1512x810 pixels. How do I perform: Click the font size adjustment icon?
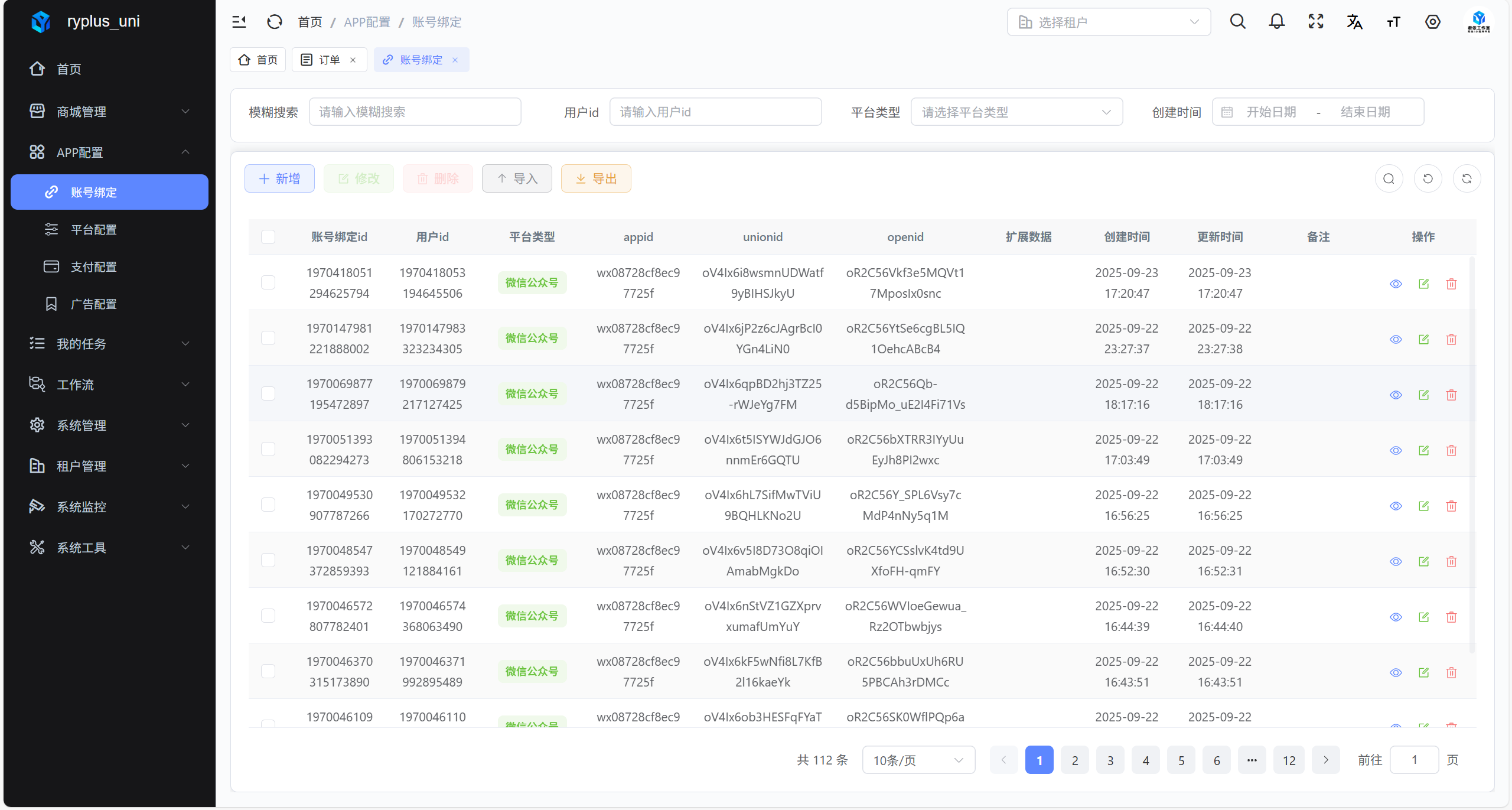[1393, 22]
